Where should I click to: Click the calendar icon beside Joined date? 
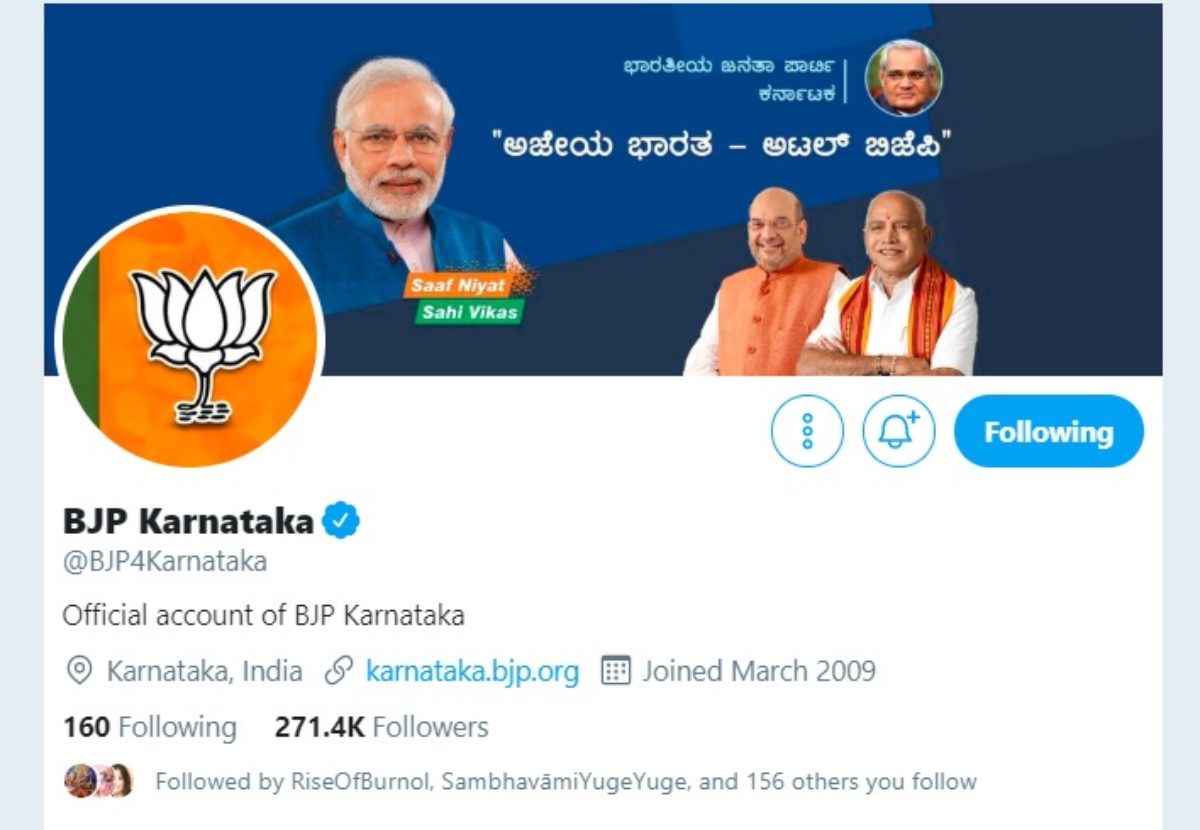pos(615,670)
